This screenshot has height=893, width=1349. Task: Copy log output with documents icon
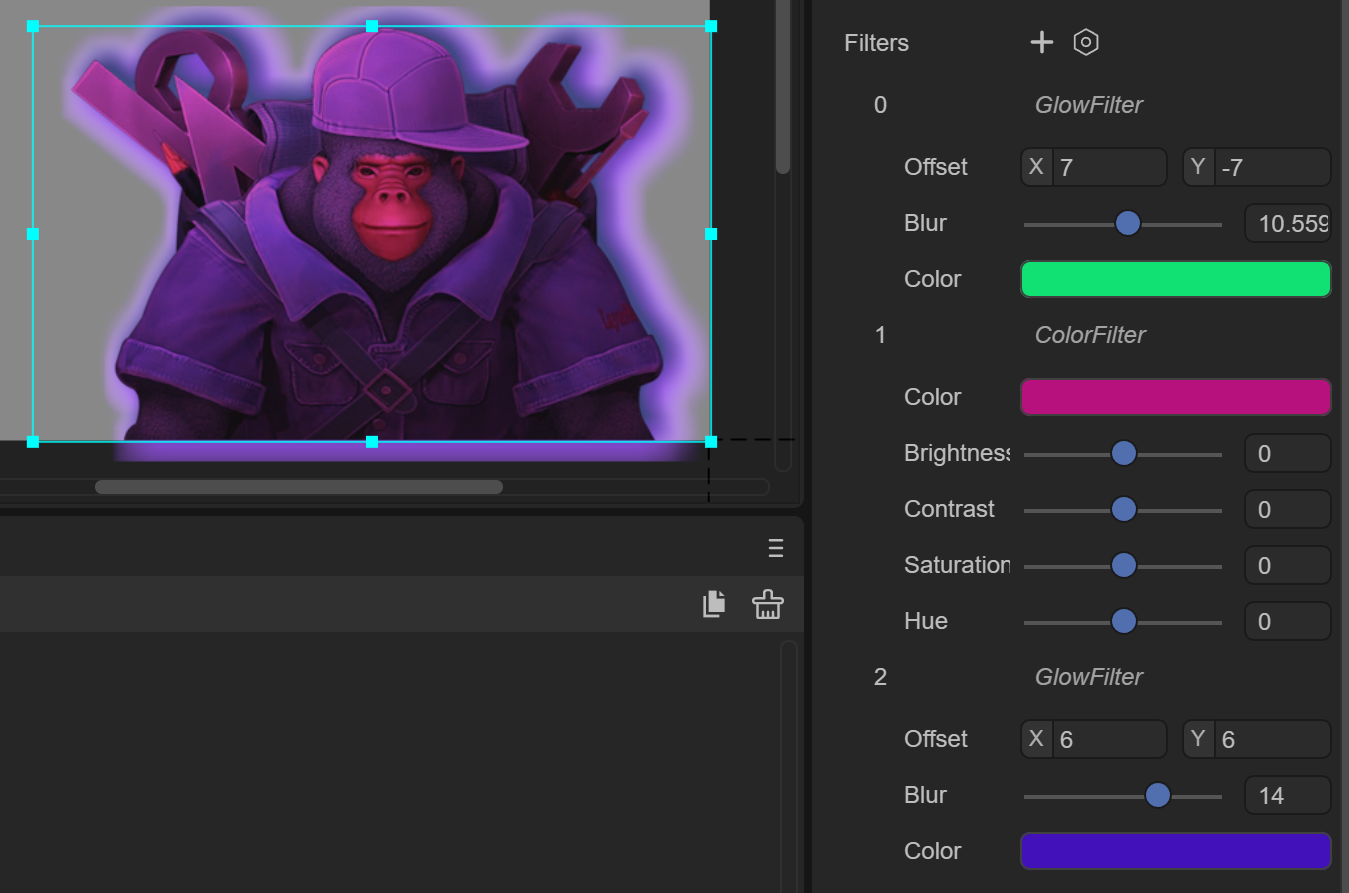coord(714,604)
